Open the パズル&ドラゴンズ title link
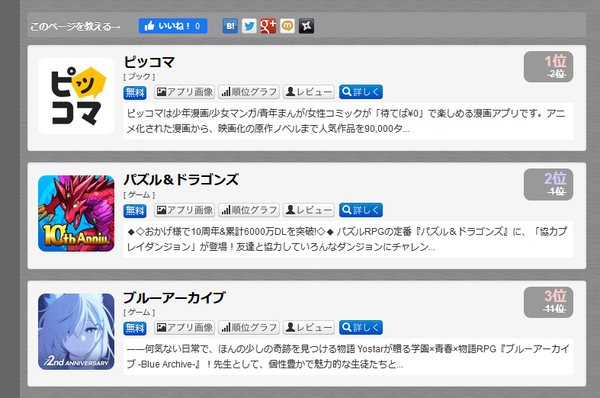Screen dimensions: 600x398 (x=181, y=179)
